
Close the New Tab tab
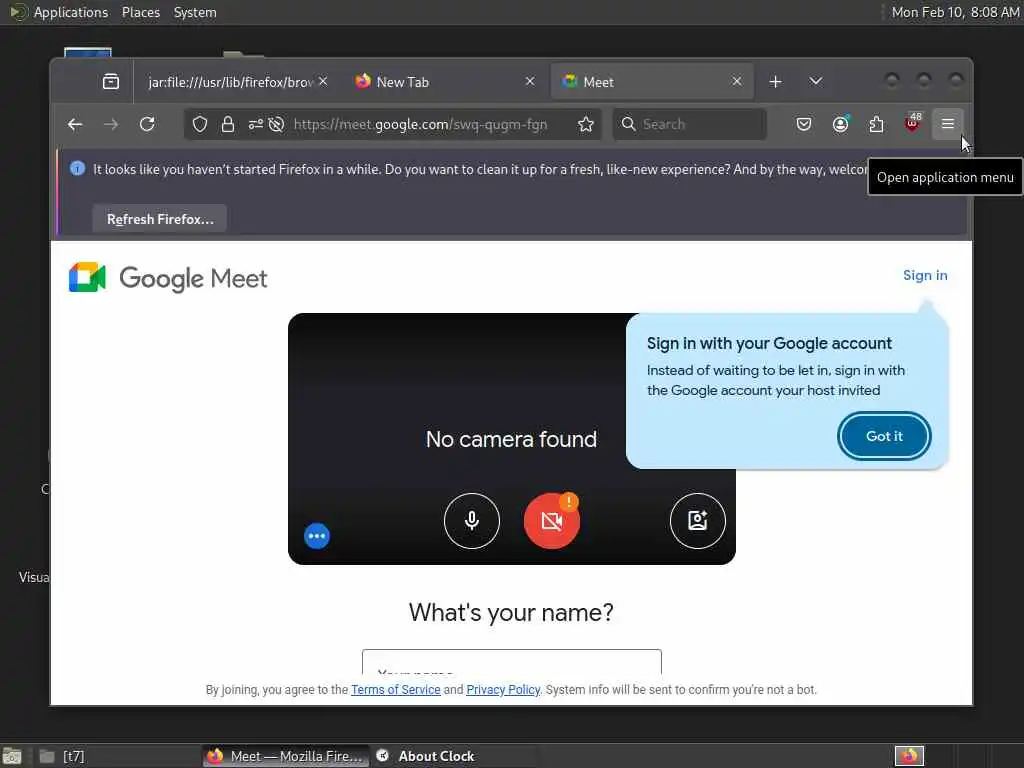pyautogui.click(x=530, y=81)
